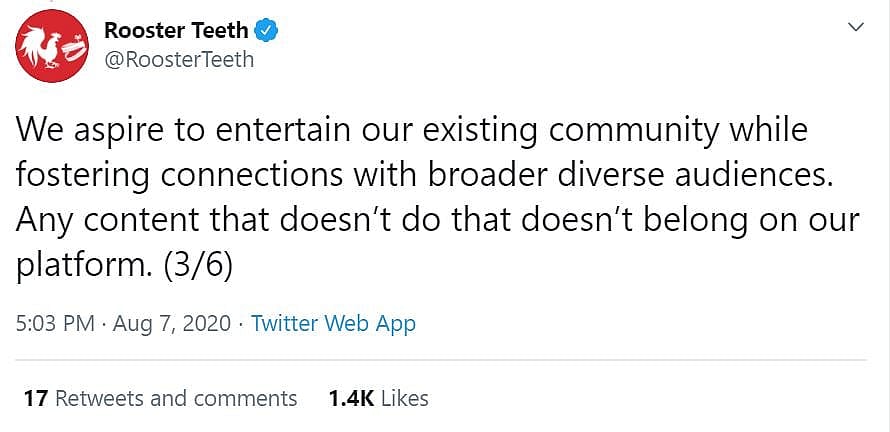Click the "Retweets and comments" label
The height and width of the screenshot is (432, 890).
coord(176,398)
